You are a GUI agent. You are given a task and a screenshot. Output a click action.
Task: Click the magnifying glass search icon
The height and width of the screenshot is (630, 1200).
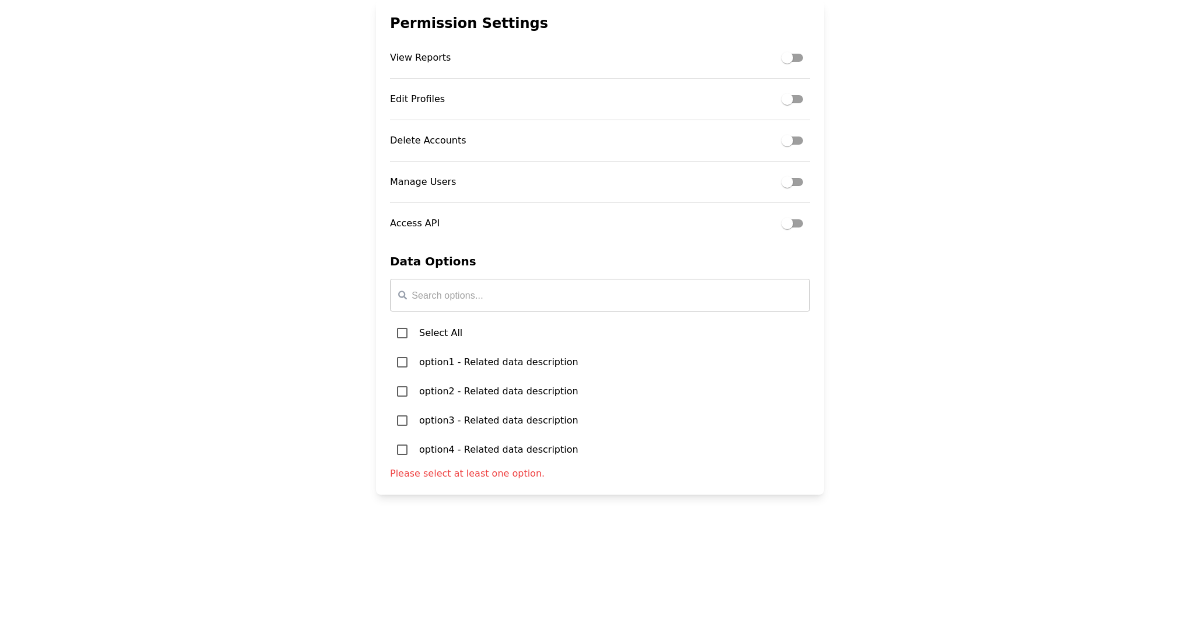pyautogui.click(x=403, y=295)
